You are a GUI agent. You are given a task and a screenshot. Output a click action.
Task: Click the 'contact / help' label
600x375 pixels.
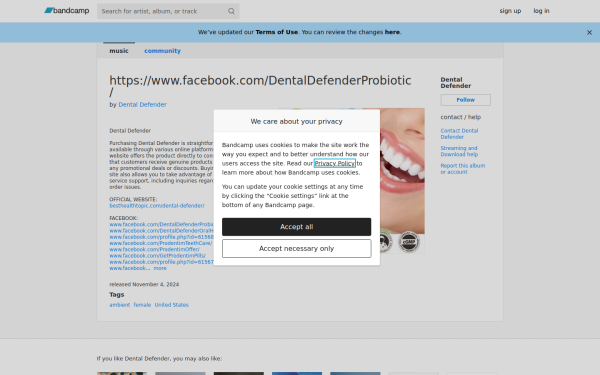click(x=461, y=117)
